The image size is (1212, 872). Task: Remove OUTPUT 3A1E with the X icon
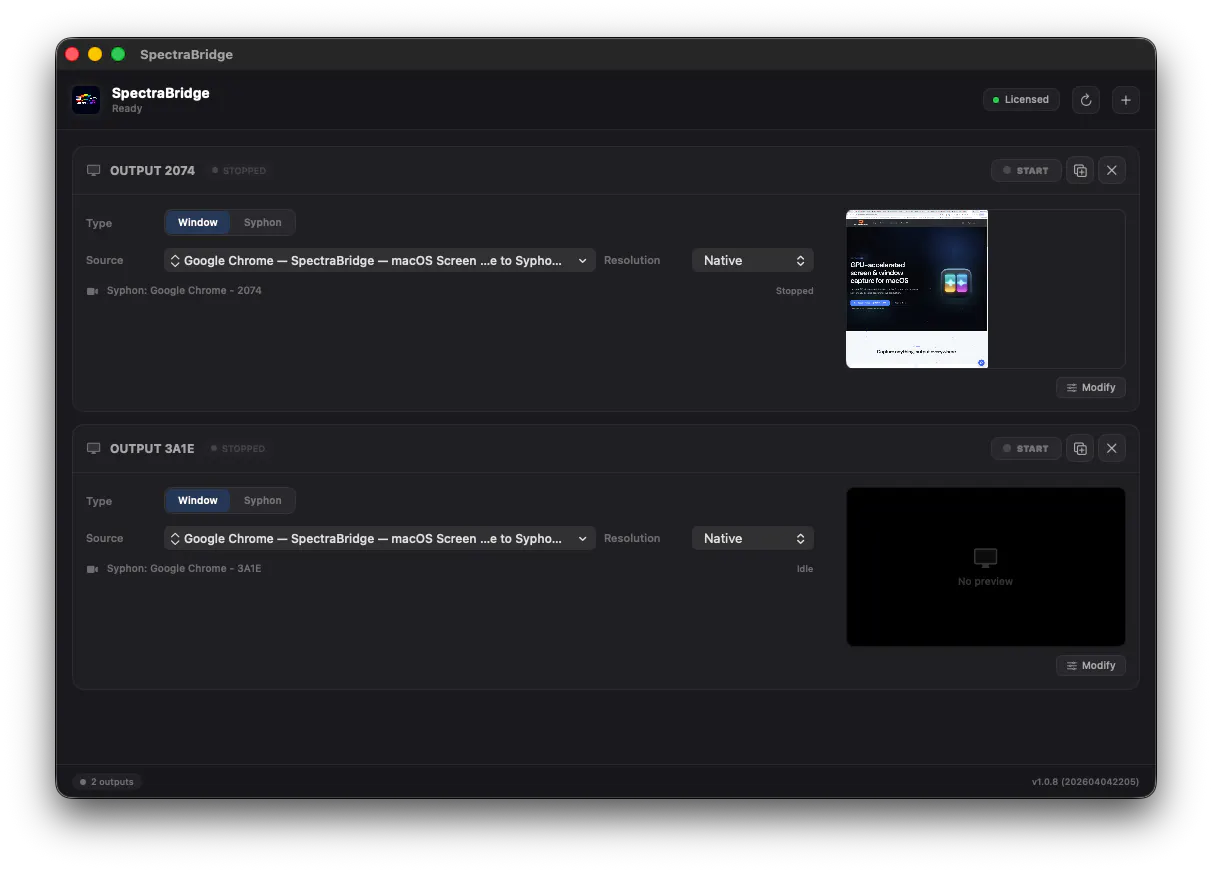click(x=1112, y=449)
